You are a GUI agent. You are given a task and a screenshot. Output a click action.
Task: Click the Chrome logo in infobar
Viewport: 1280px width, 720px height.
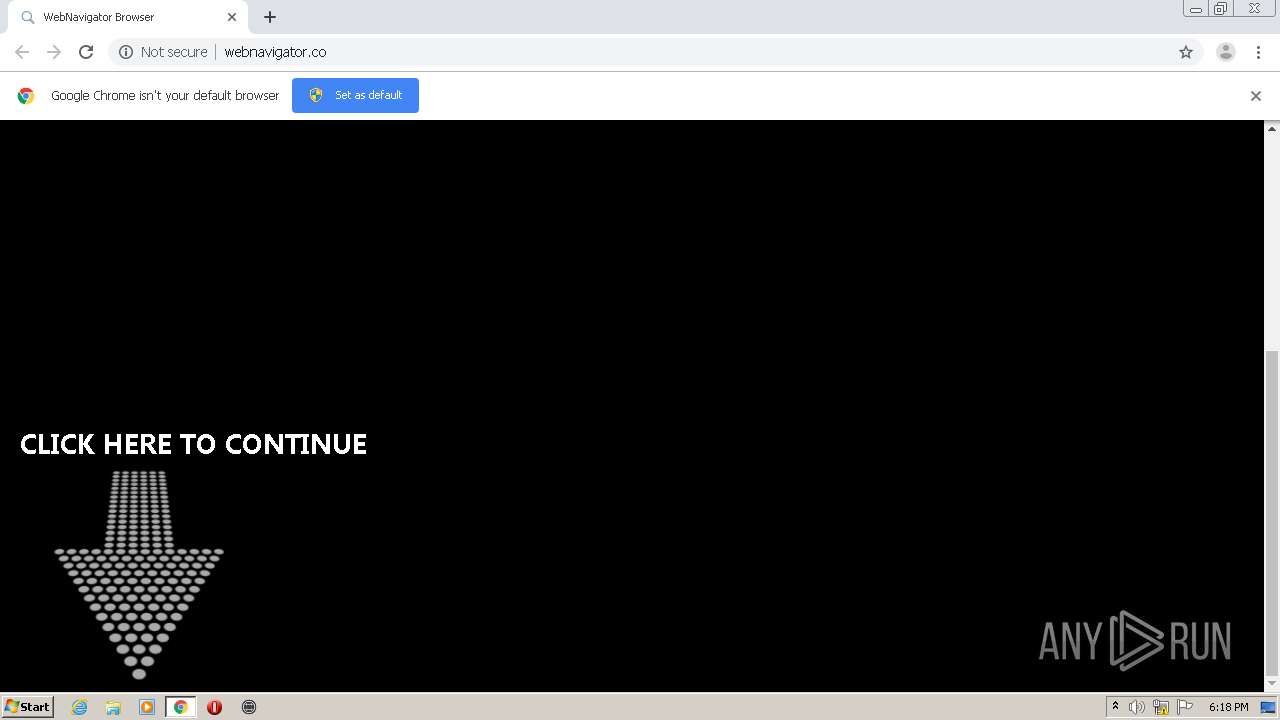[26, 96]
